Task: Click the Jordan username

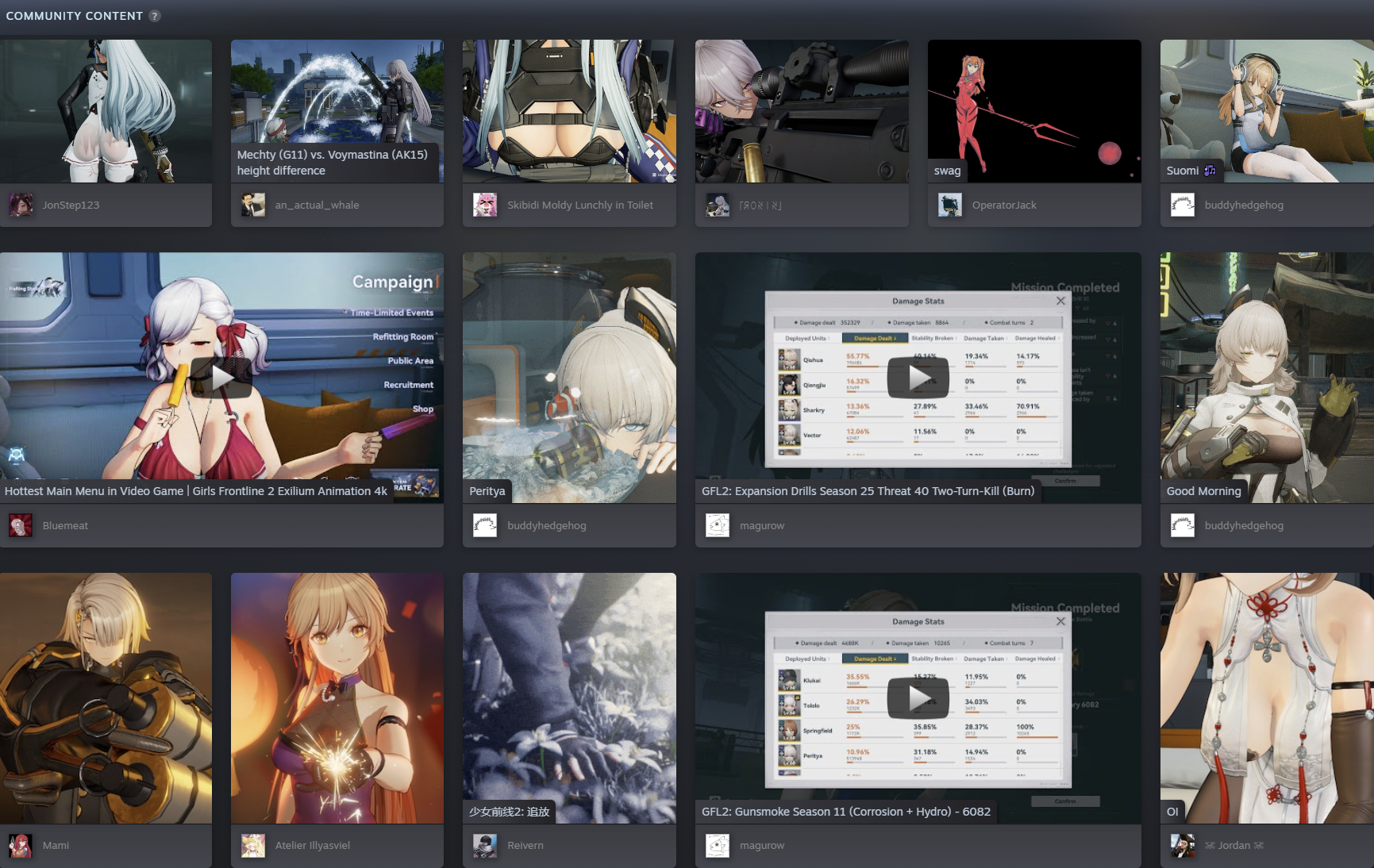Action: (1234, 845)
